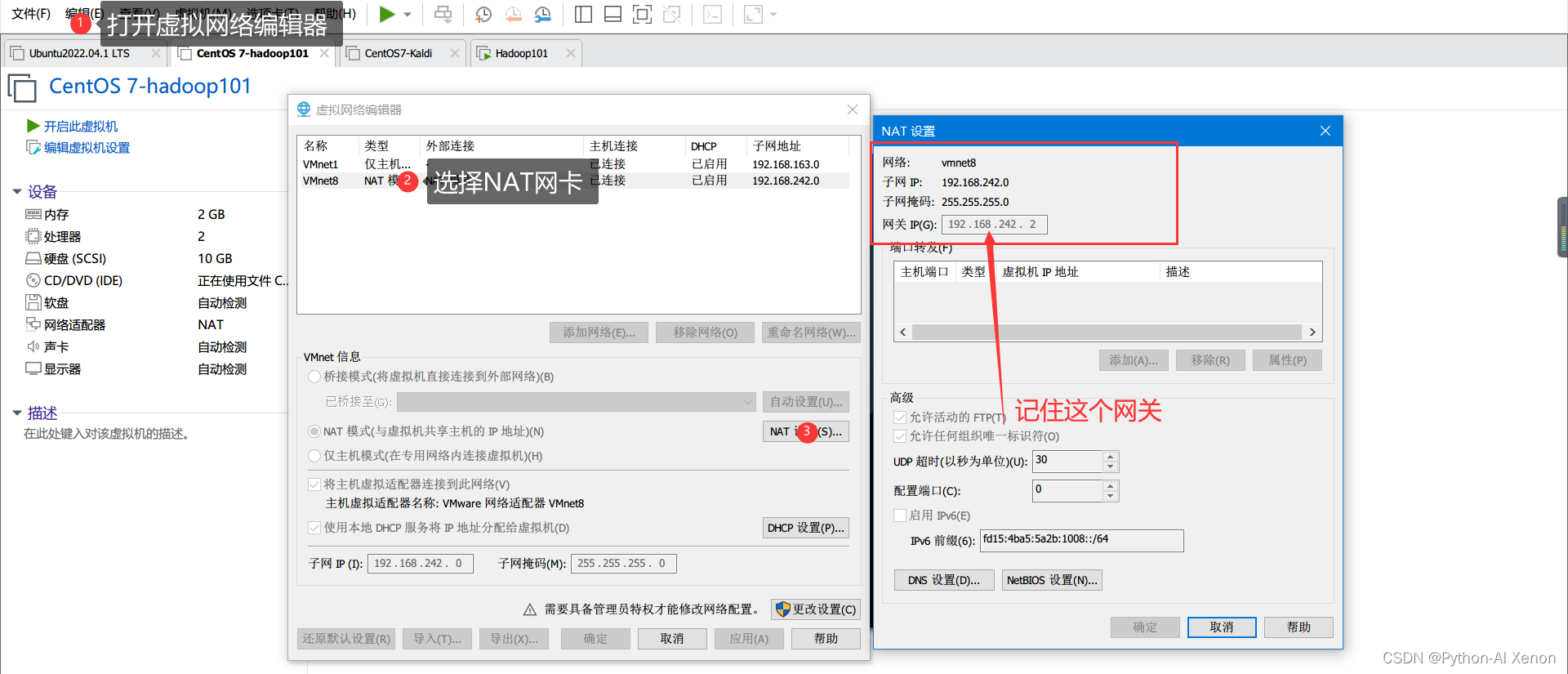Click the IPv6 前缀 input field
This screenshot has width=1568, height=674.
coord(1081,540)
